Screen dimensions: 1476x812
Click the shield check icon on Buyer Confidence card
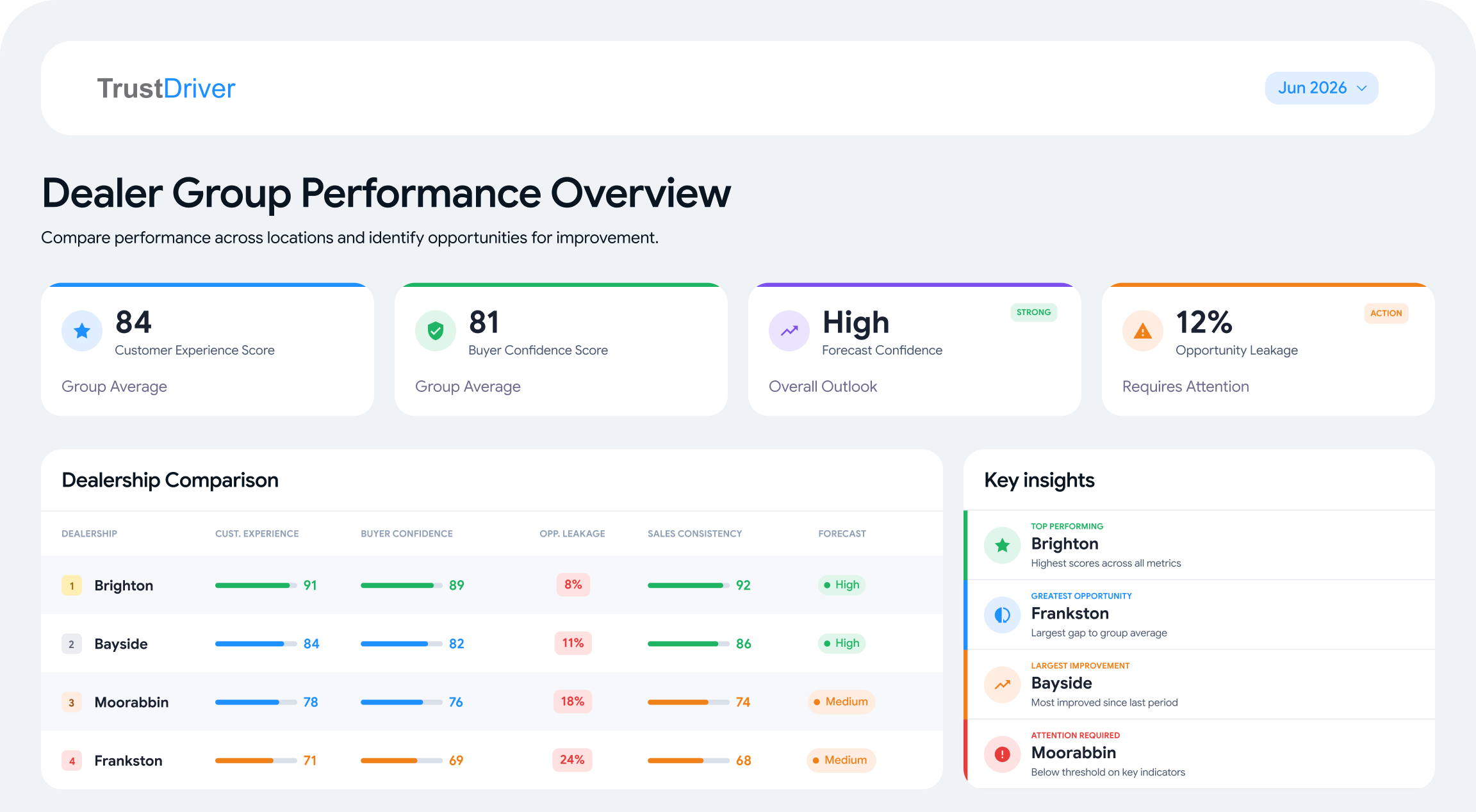(x=436, y=330)
